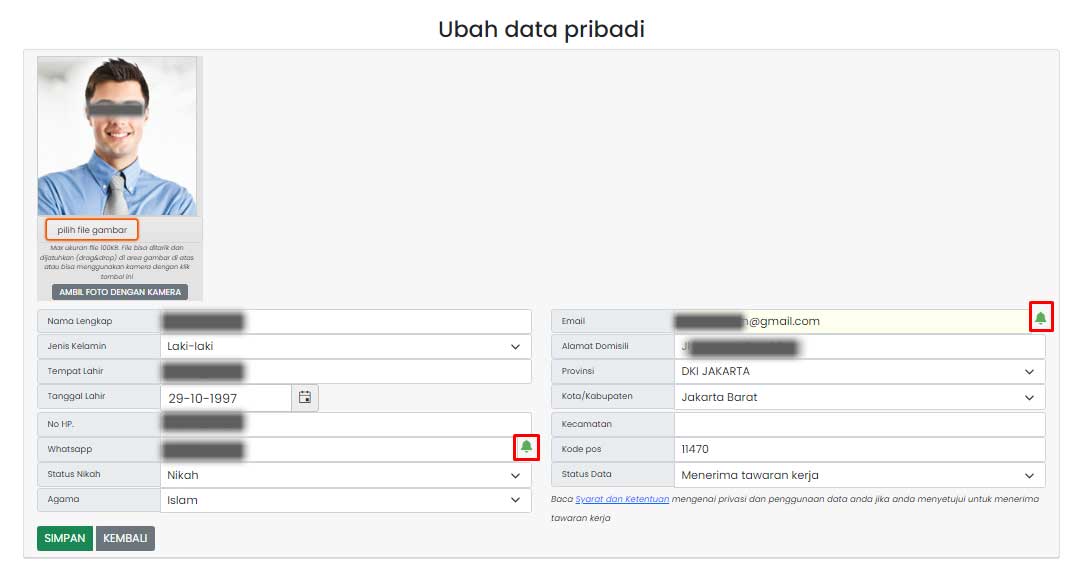Open the Syarat dan Ketentuan link
This screenshot has height=574, width=1082.
(622, 499)
